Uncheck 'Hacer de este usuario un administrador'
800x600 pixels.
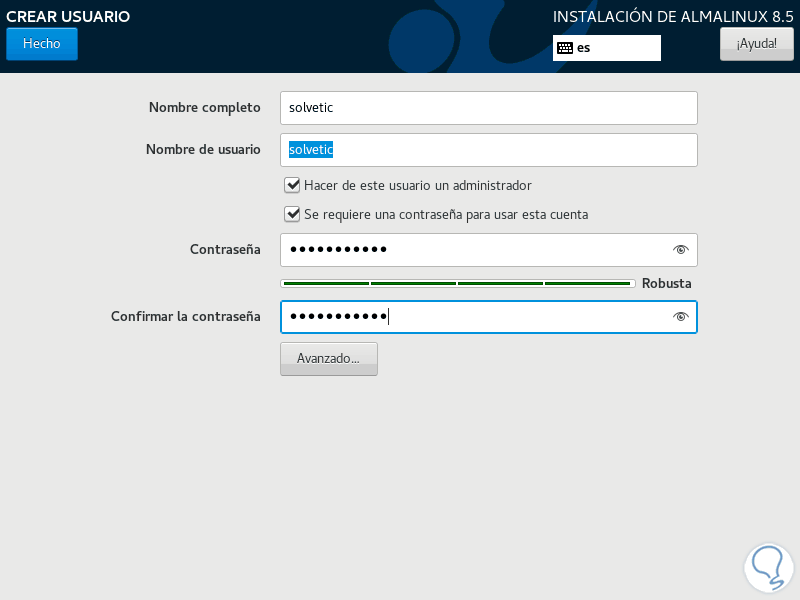(292, 185)
